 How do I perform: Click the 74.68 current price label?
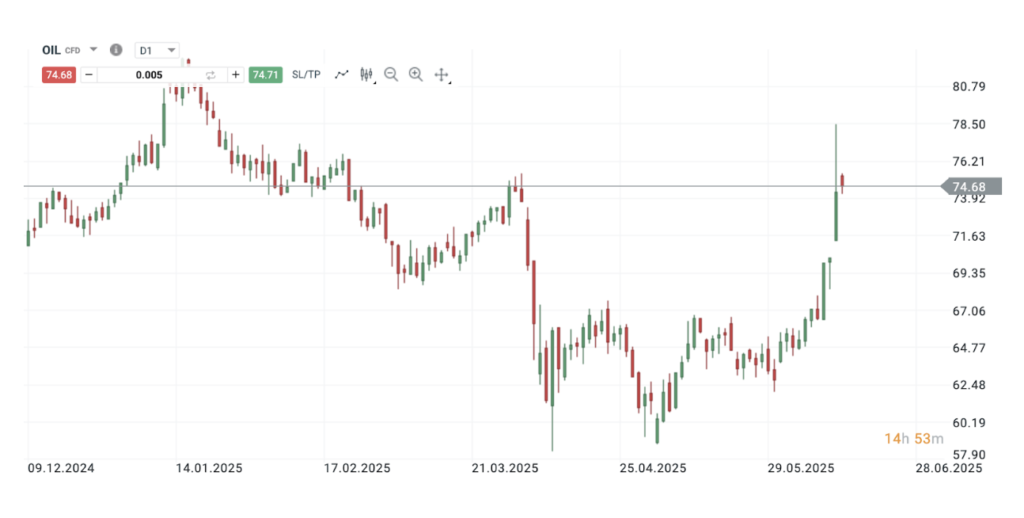(968, 187)
